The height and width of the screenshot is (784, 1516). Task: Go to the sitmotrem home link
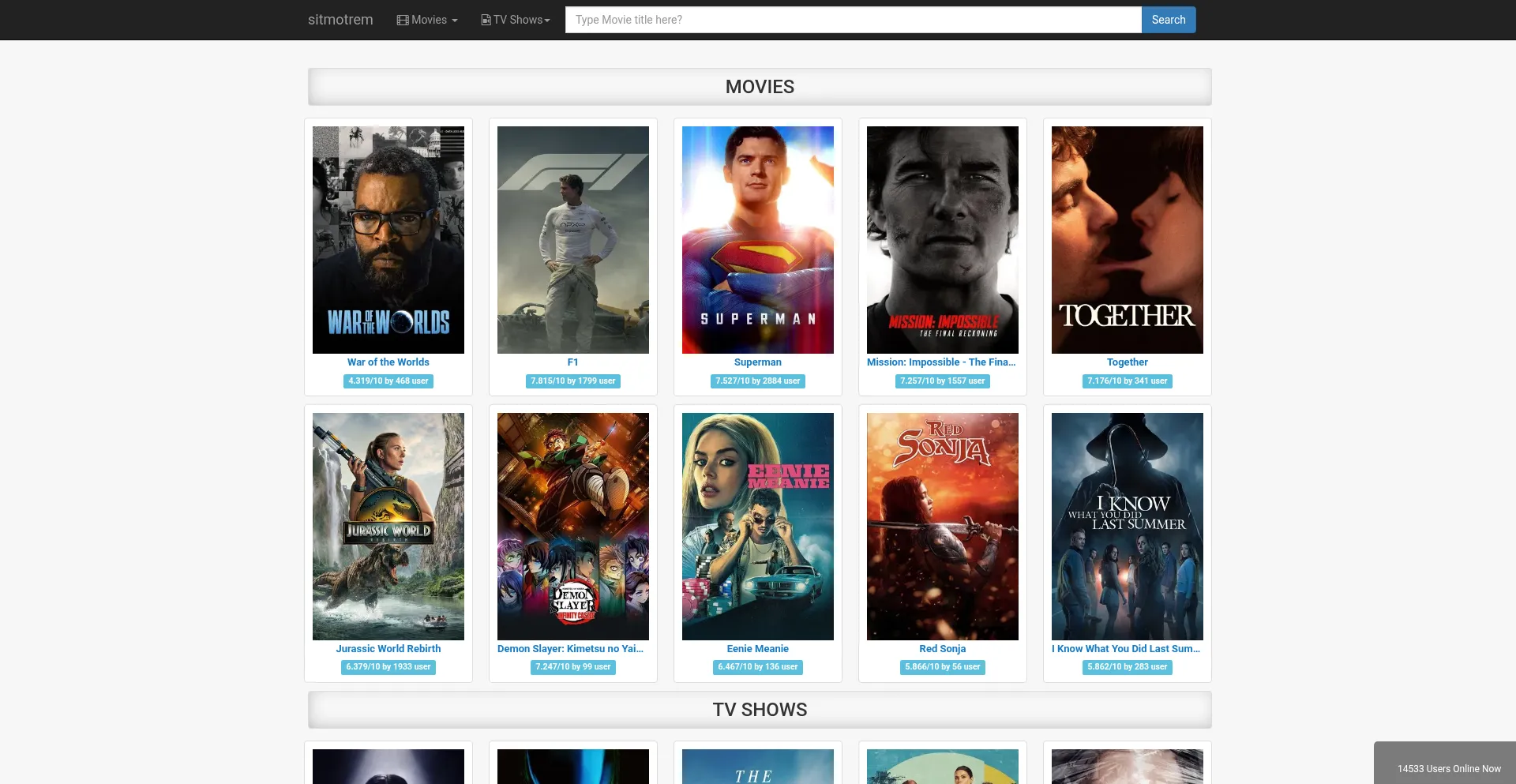pyautogui.click(x=340, y=20)
